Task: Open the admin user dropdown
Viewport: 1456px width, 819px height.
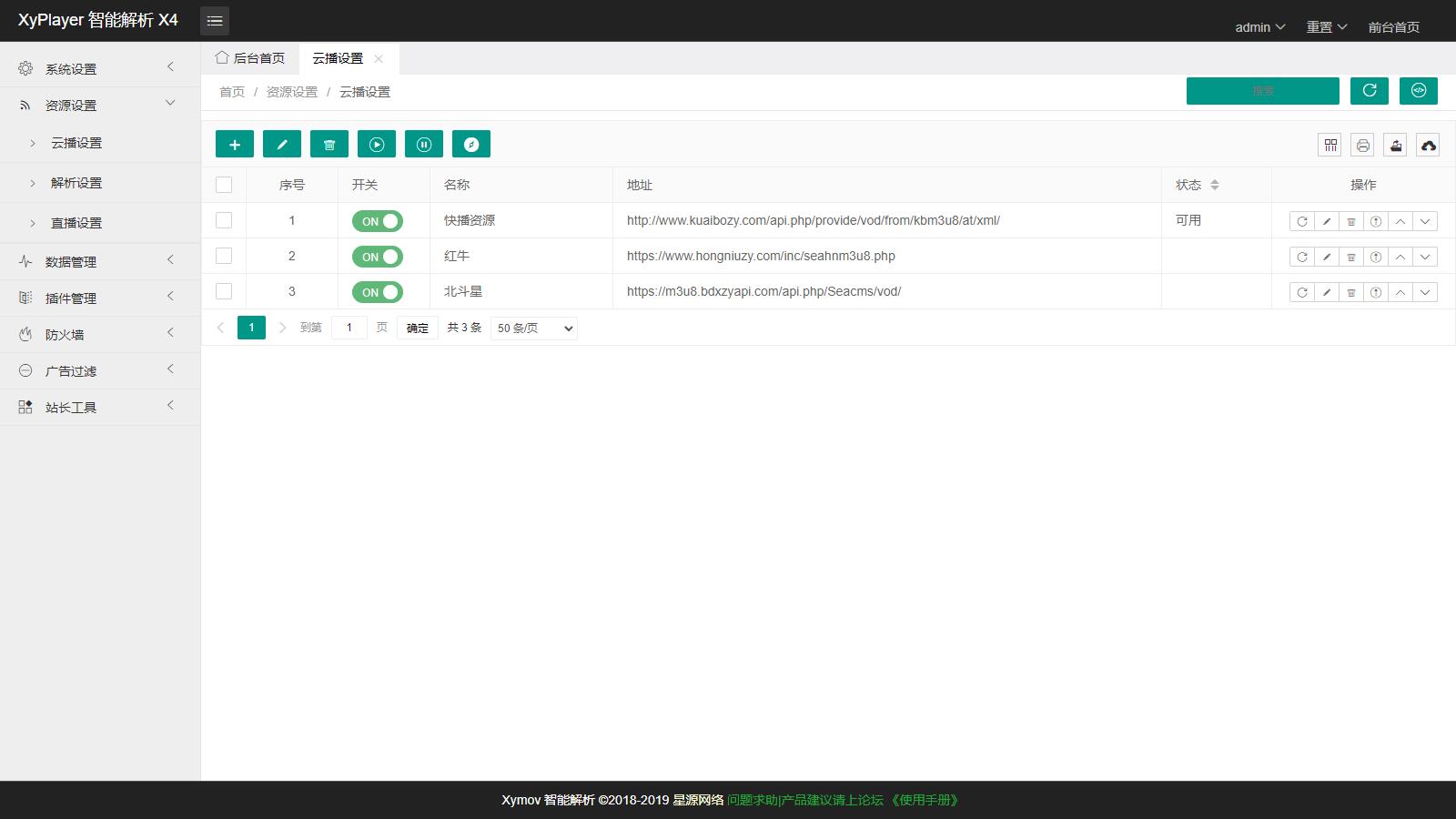Action: pos(1259,27)
